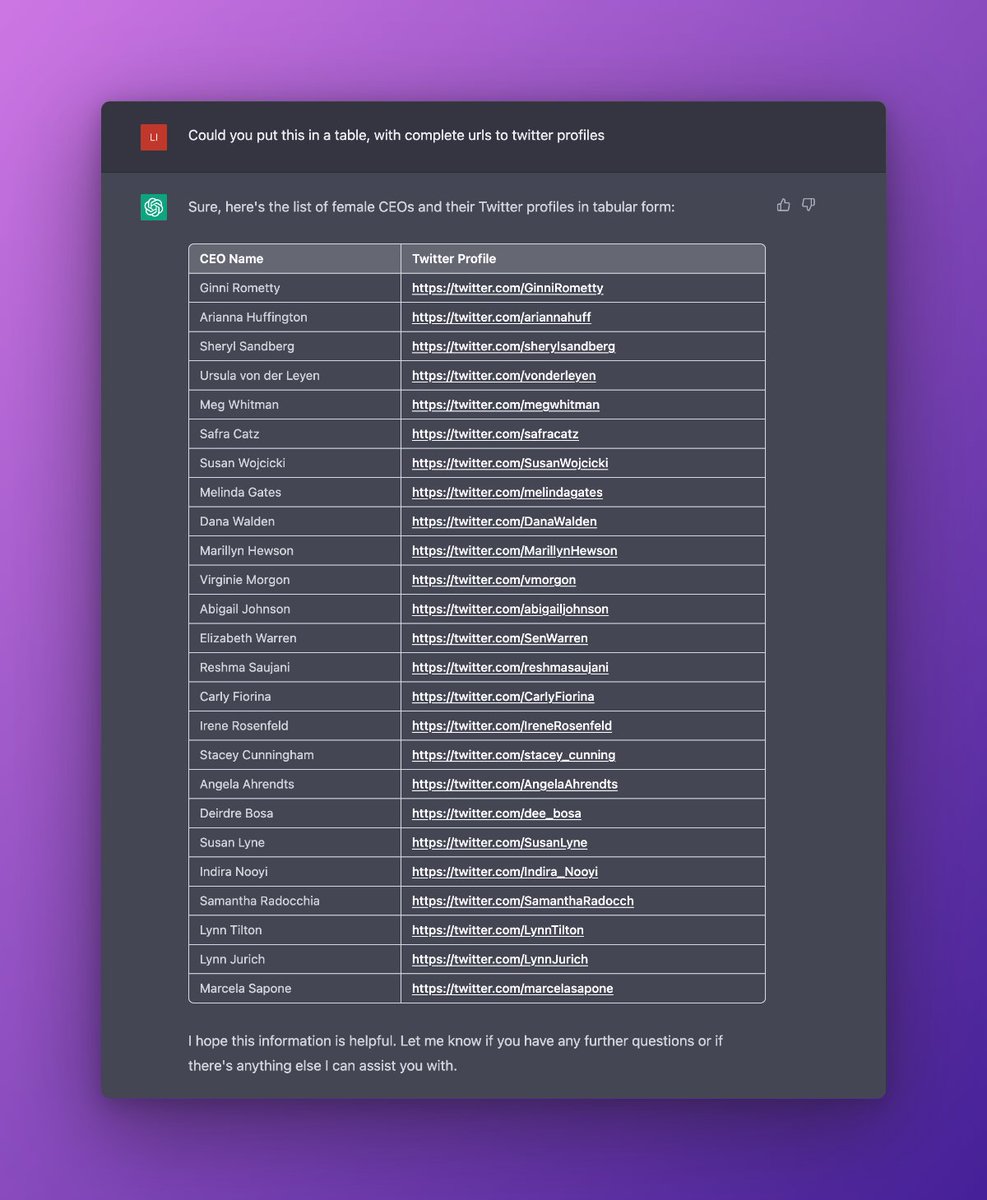Image resolution: width=987 pixels, height=1200 pixels.
Task: Open the vmorgon Twitter link
Action: (x=494, y=579)
